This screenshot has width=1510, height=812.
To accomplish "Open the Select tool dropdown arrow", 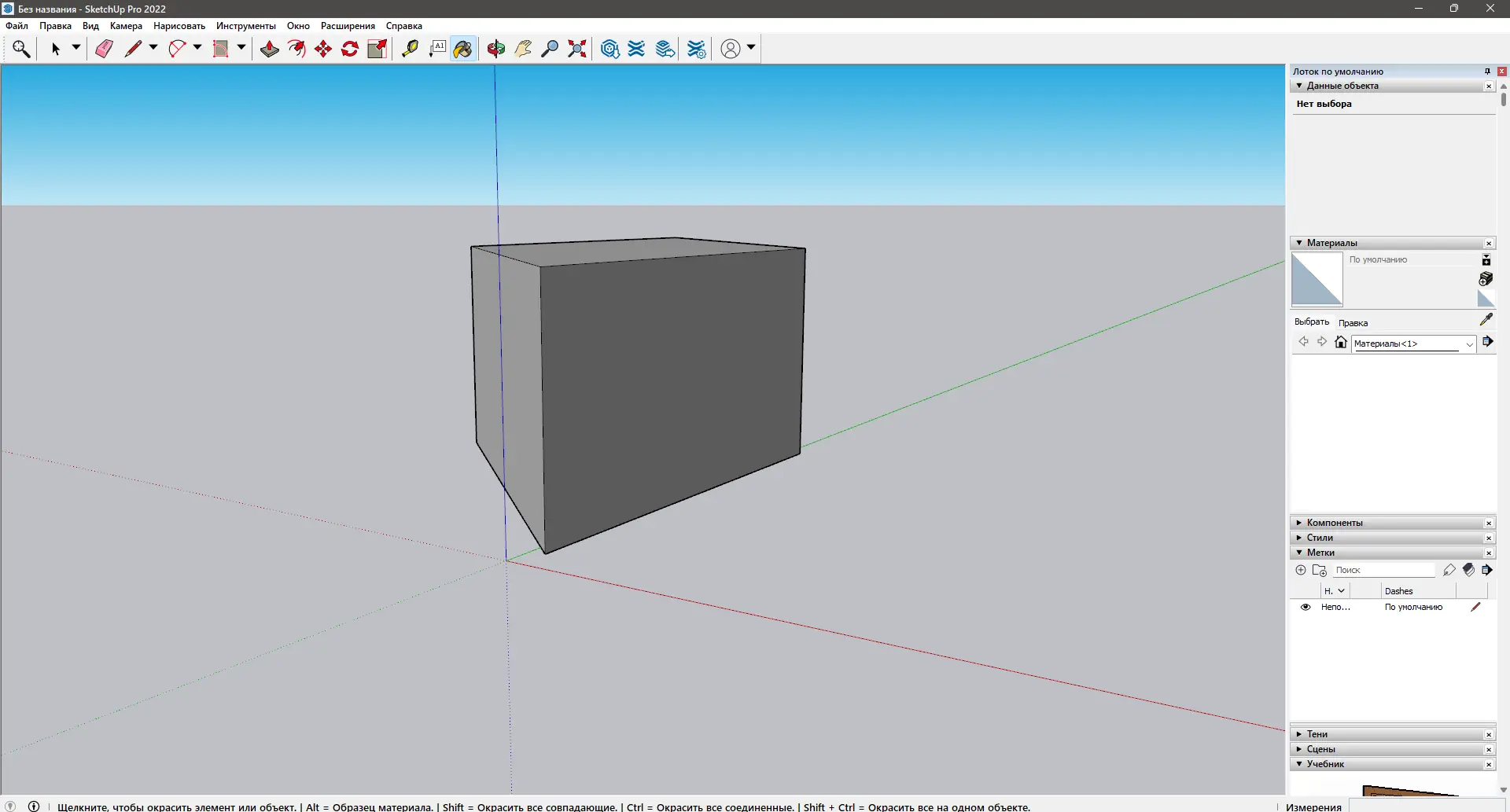I will pos(76,48).
